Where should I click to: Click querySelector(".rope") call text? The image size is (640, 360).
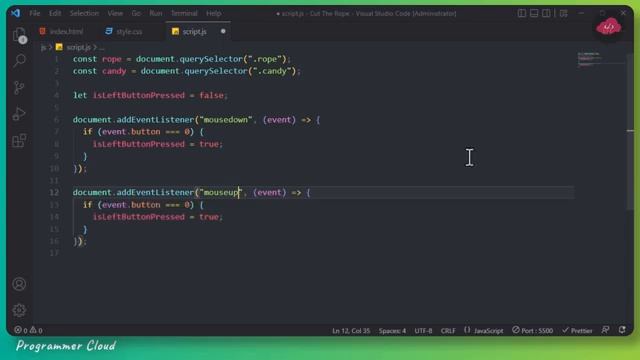pyautogui.click(x=233, y=59)
